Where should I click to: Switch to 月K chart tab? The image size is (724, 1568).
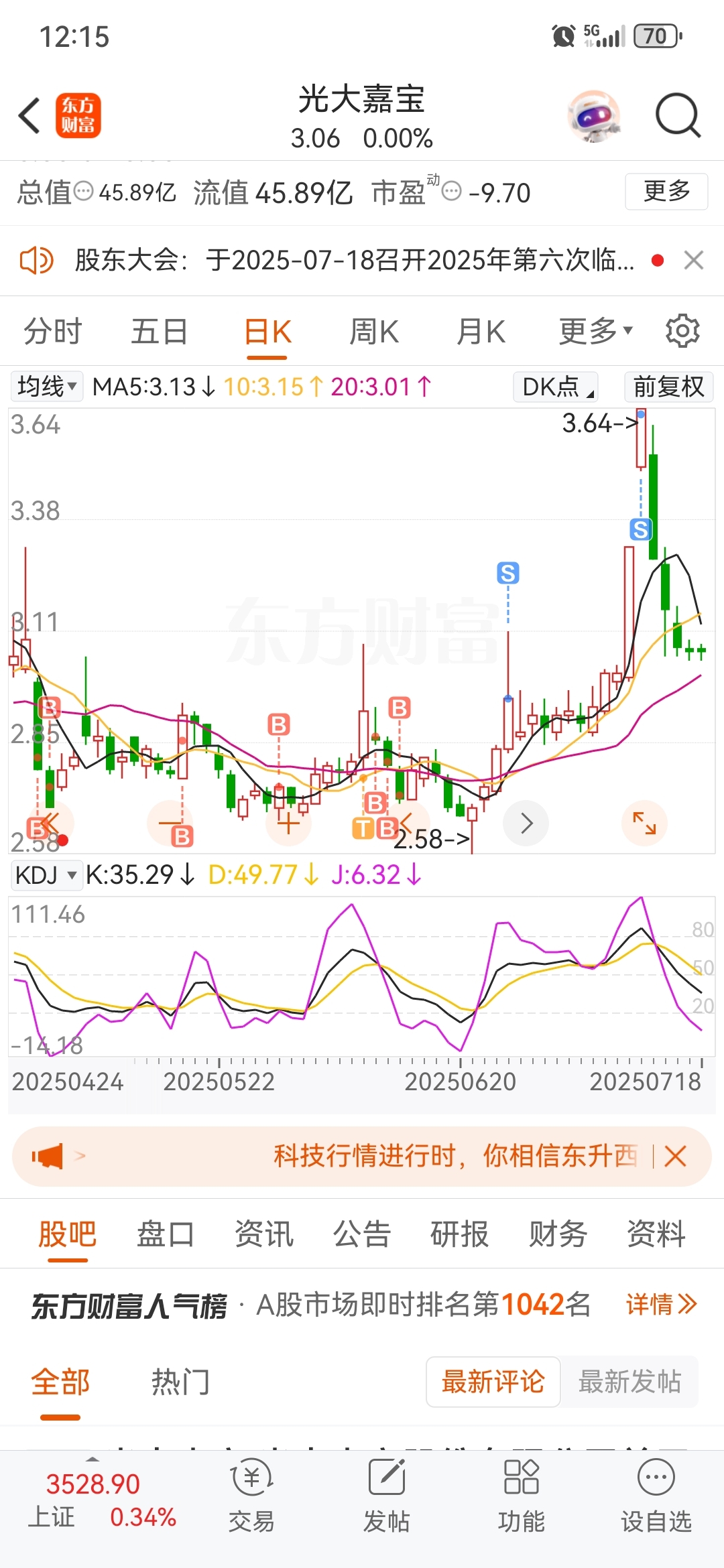[x=481, y=332]
